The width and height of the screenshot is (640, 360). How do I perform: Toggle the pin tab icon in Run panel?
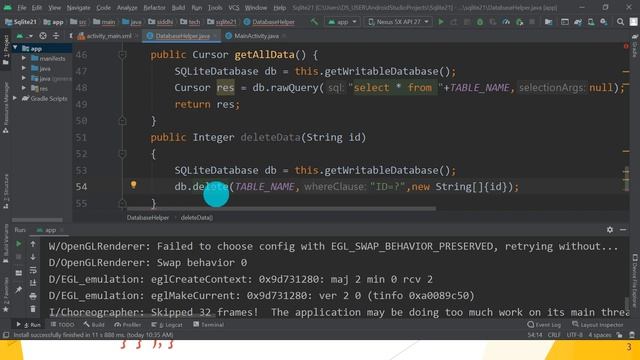(19, 289)
